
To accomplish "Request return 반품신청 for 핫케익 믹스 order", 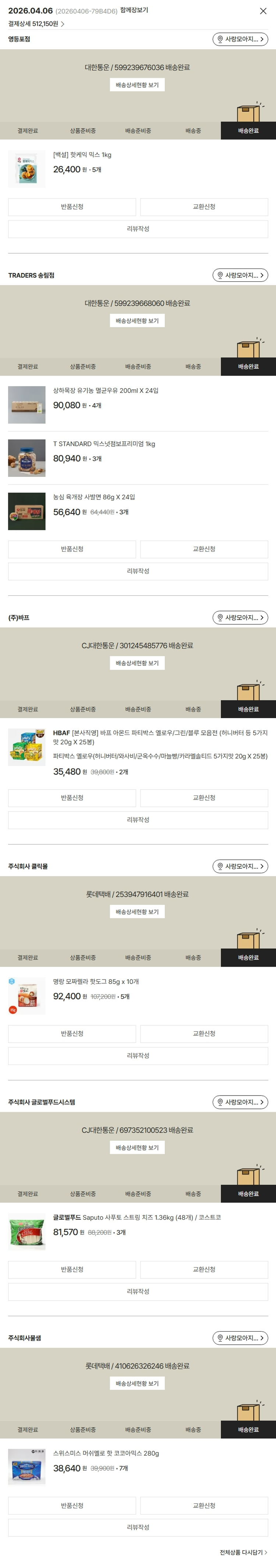I will pyautogui.click(x=72, y=207).
